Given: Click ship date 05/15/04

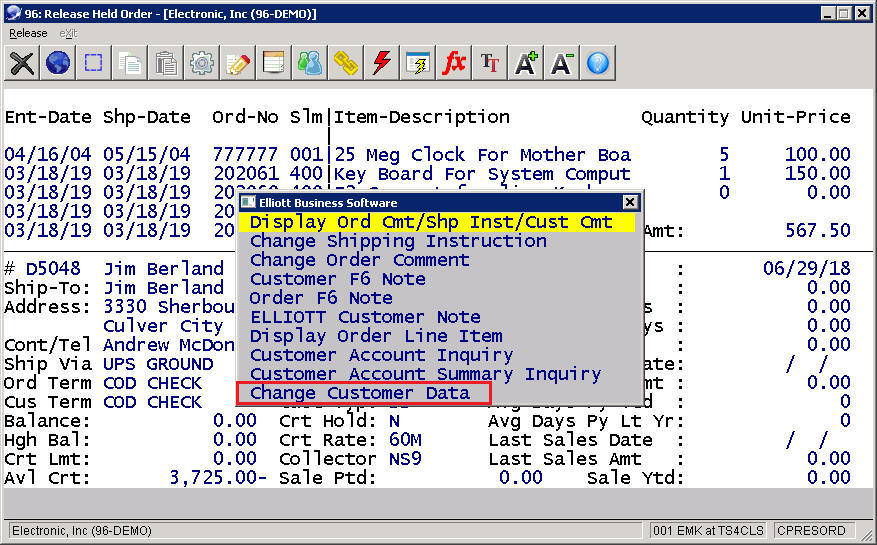Looking at the screenshot, I should tap(147, 154).
